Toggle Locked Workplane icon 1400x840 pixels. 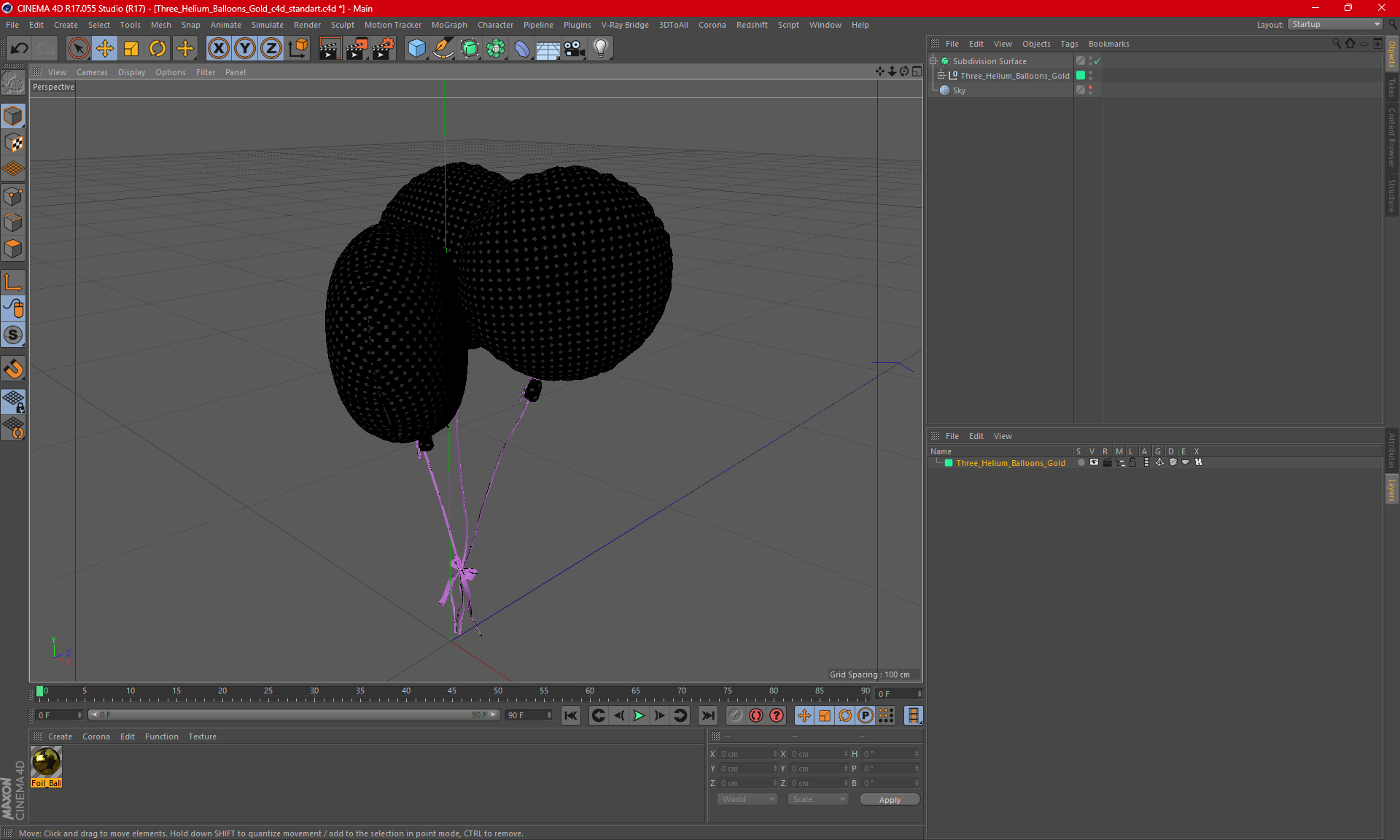point(13,401)
